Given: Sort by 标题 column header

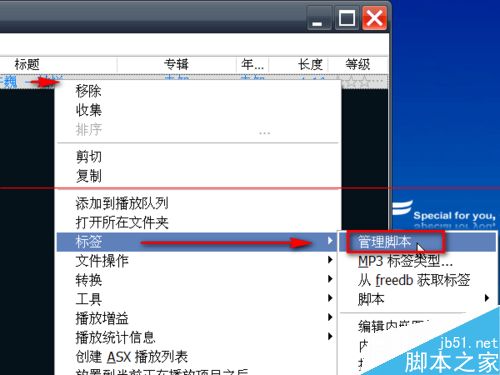Looking at the screenshot, I should [58, 64].
